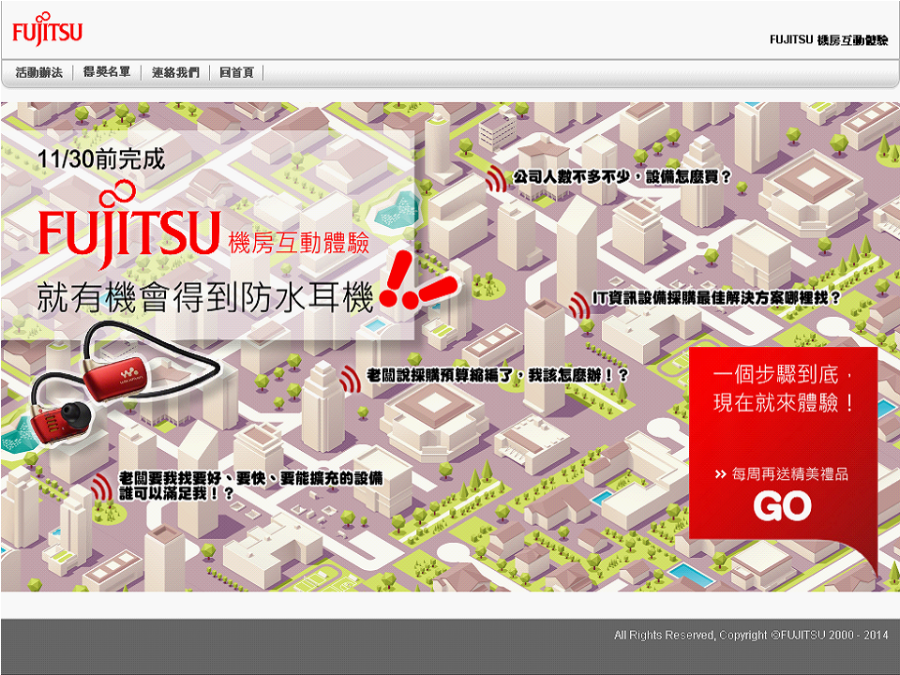
Task: Click the 現在就來體驗！ text
Action: [783, 403]
